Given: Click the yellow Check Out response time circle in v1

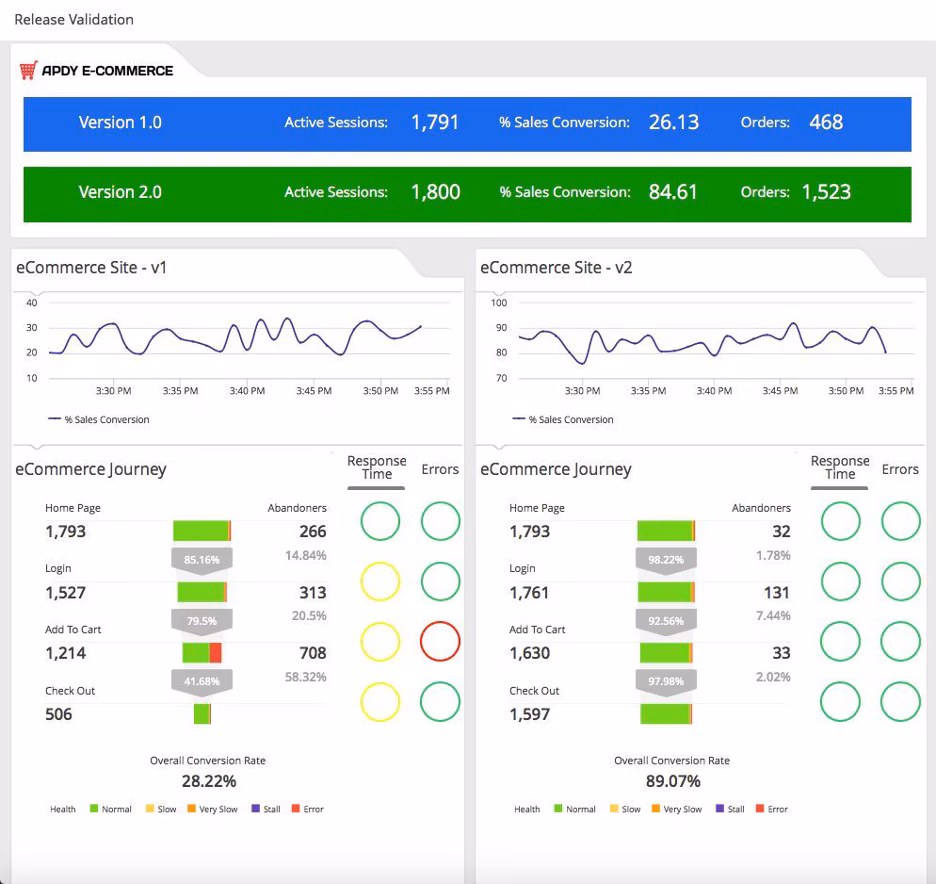Looking at the screenshot, I should pos(379,702).
